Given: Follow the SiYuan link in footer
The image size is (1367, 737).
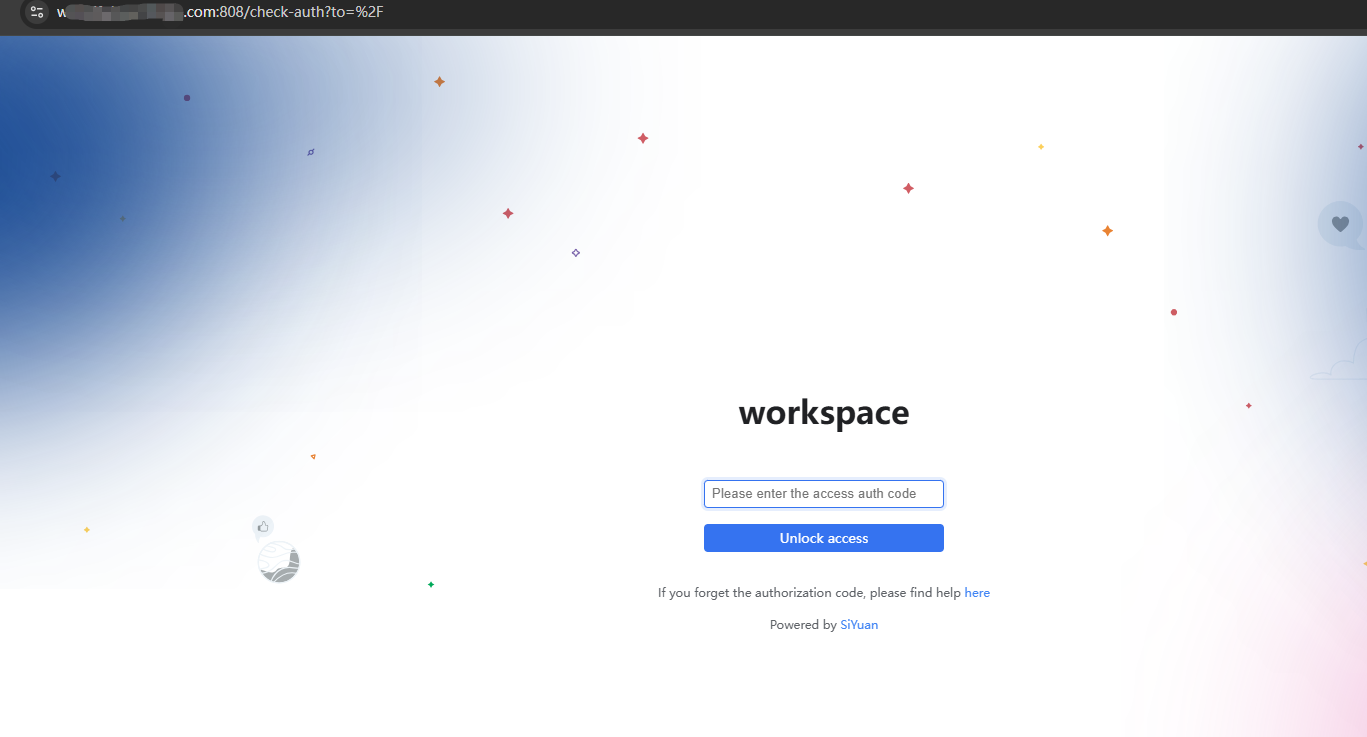Looking at the screenshot, I should point(859,625).
